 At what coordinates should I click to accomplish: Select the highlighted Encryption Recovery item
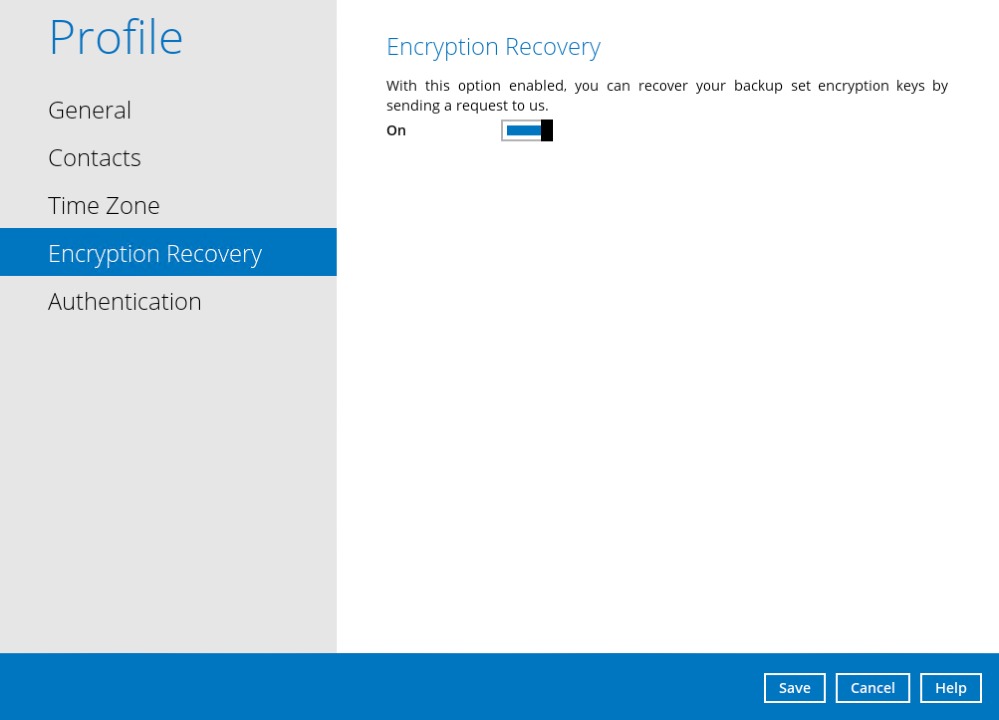(154, 253)
